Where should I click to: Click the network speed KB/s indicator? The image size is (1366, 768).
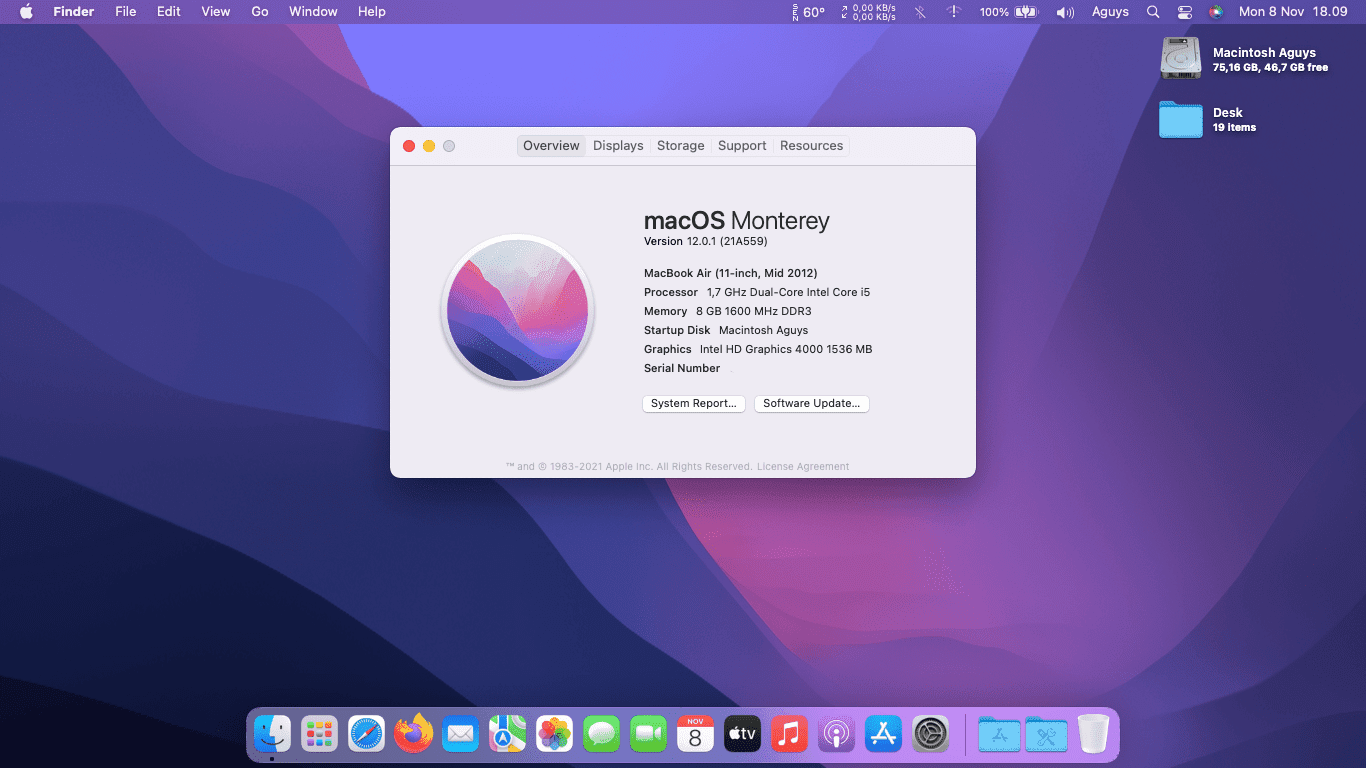[x=868, y=12]
